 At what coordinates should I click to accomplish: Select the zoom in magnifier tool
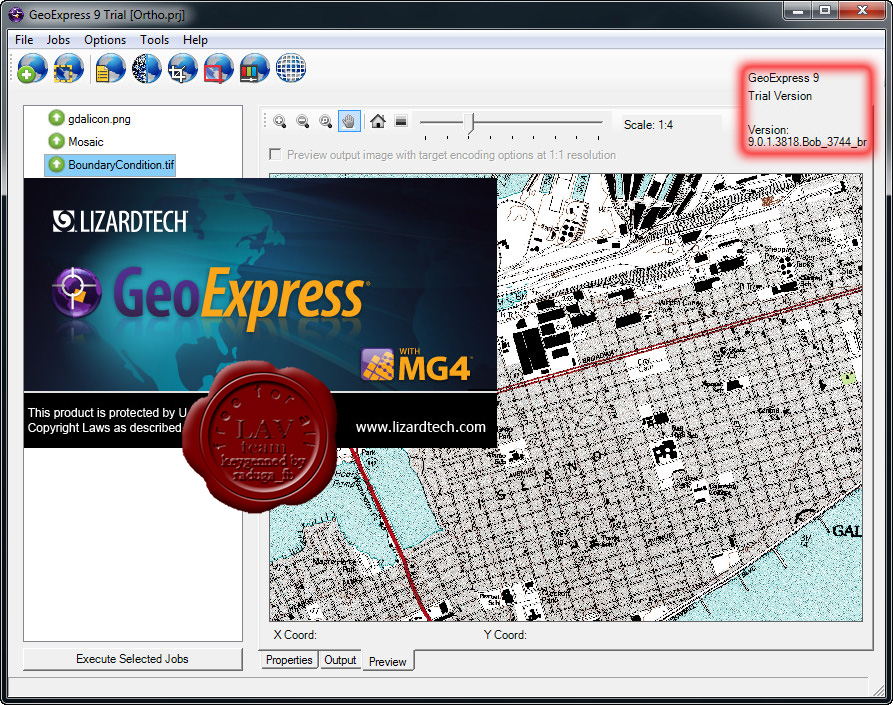tap(280, 121)
